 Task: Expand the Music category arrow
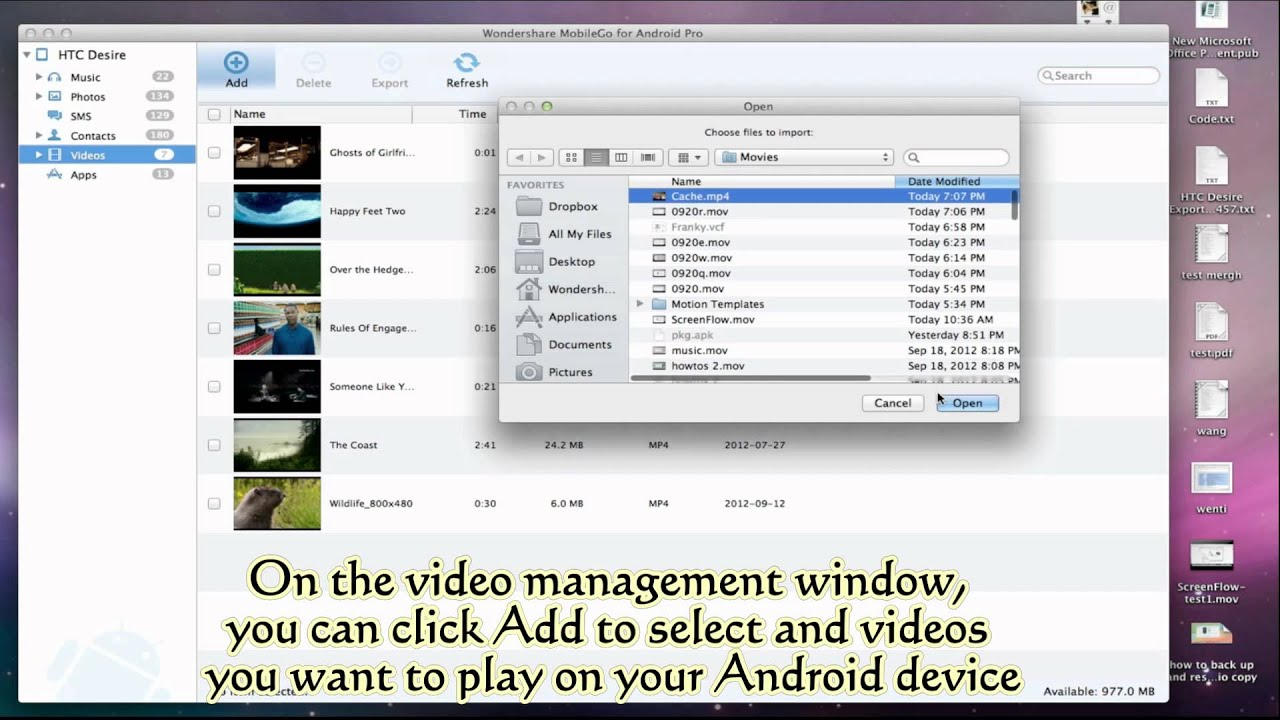tap(39, 77)
